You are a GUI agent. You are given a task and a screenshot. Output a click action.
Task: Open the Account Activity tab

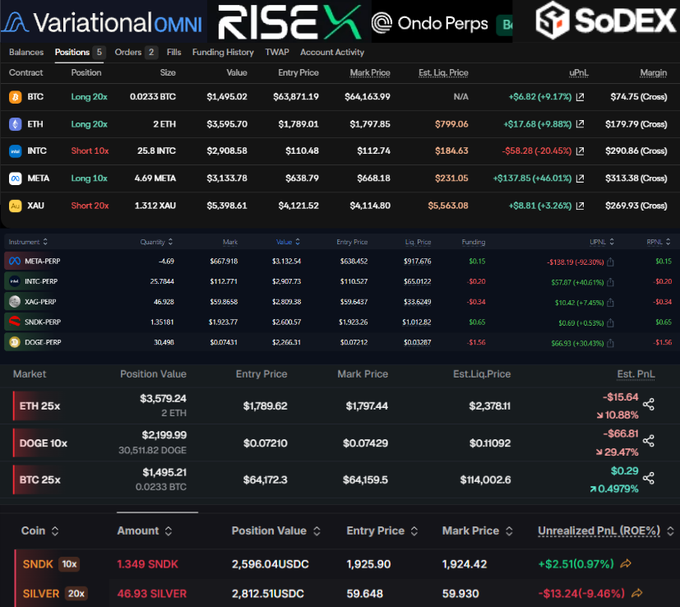tap(332, 52)
